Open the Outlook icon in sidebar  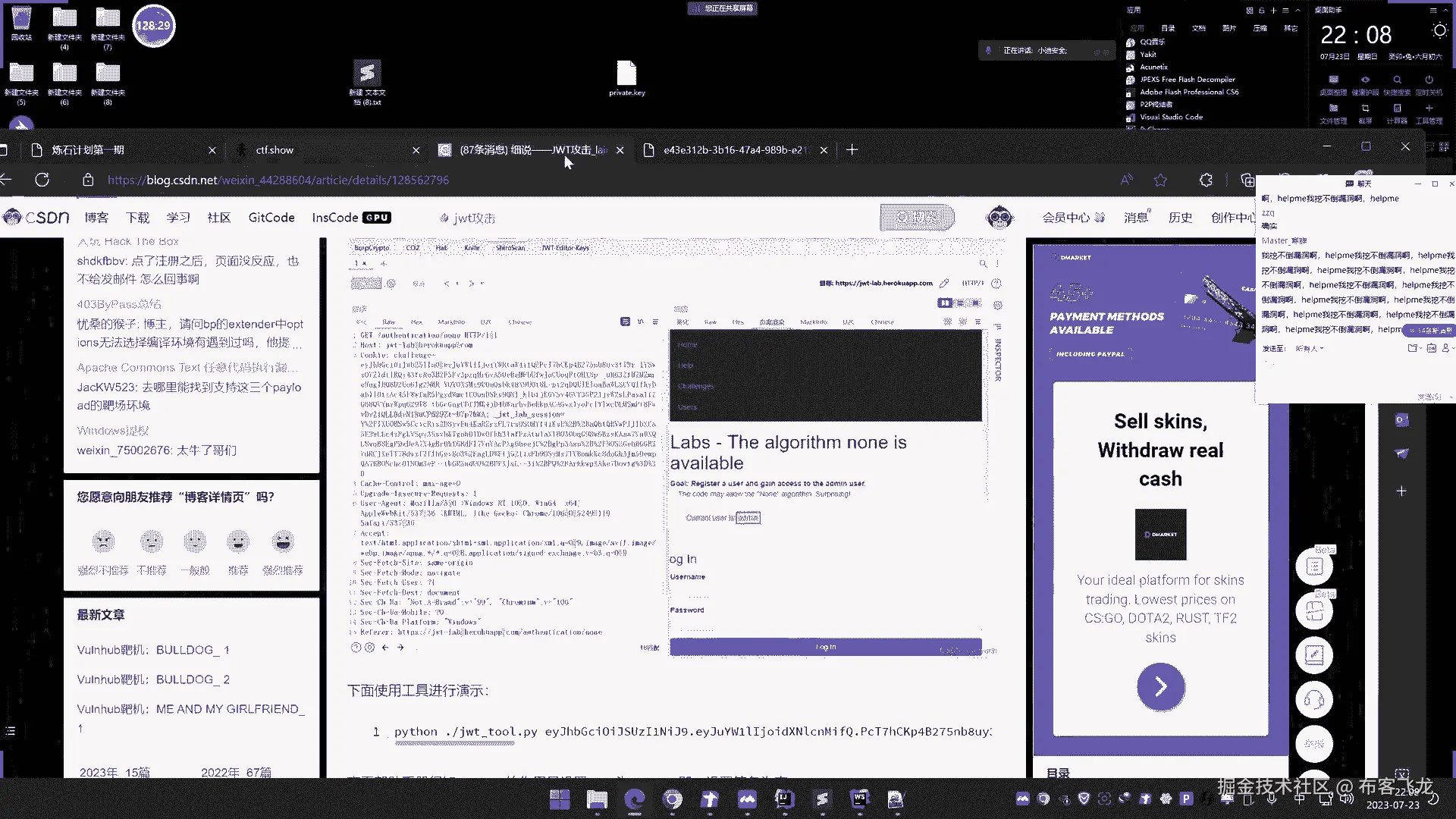click(x=1401, y=419)
